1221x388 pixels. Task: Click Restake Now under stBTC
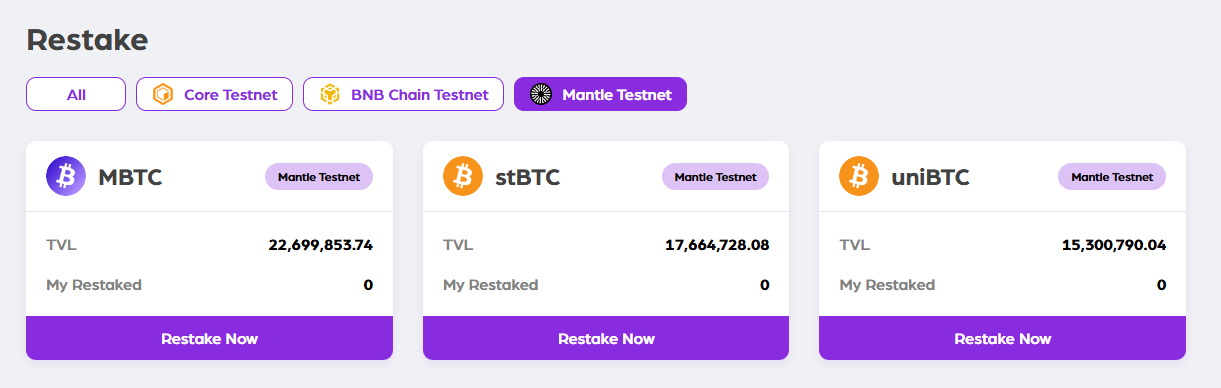pyautogui.click(x=606, y=338)
